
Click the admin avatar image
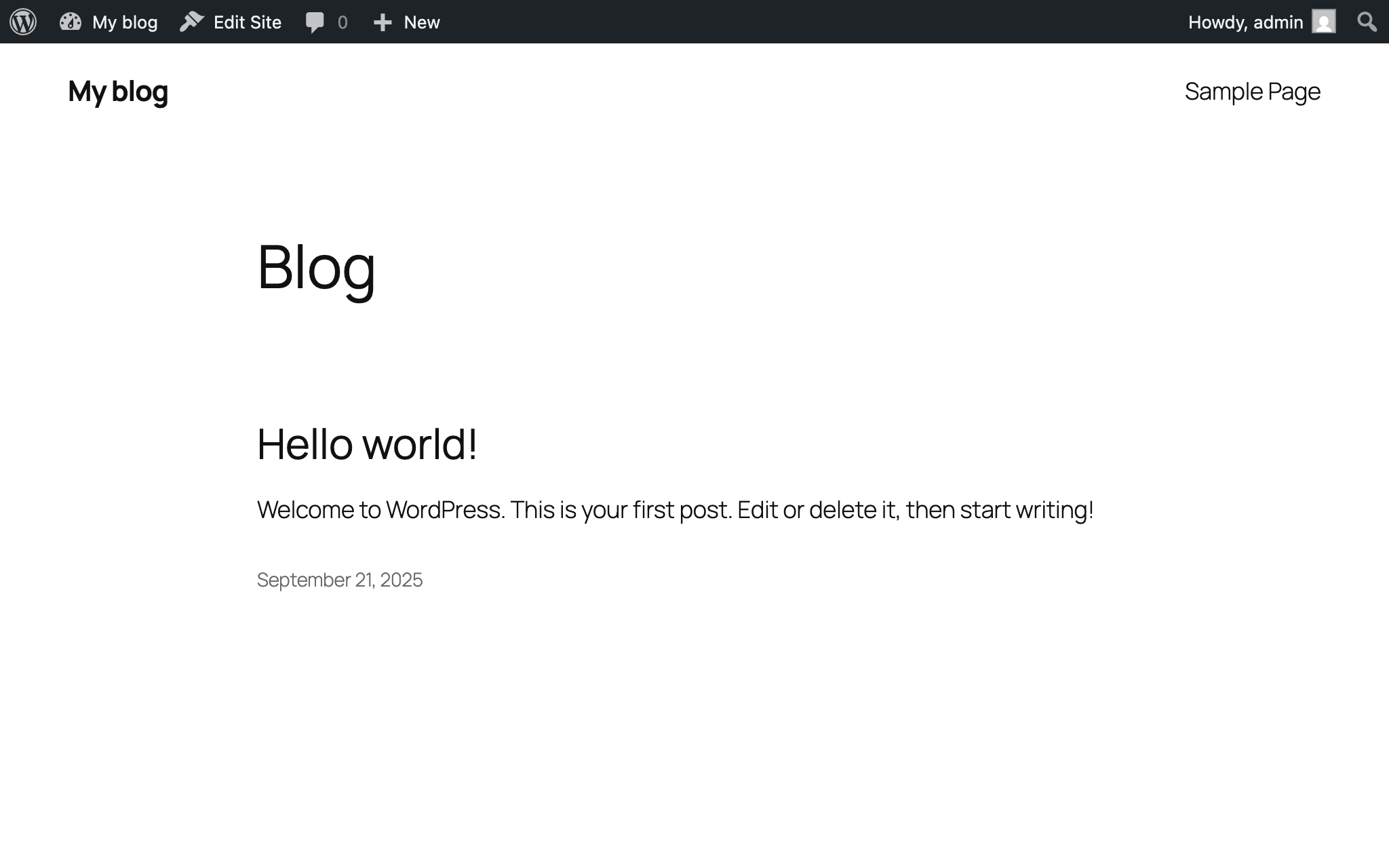pyautogui.click(x=1323, y=22)
